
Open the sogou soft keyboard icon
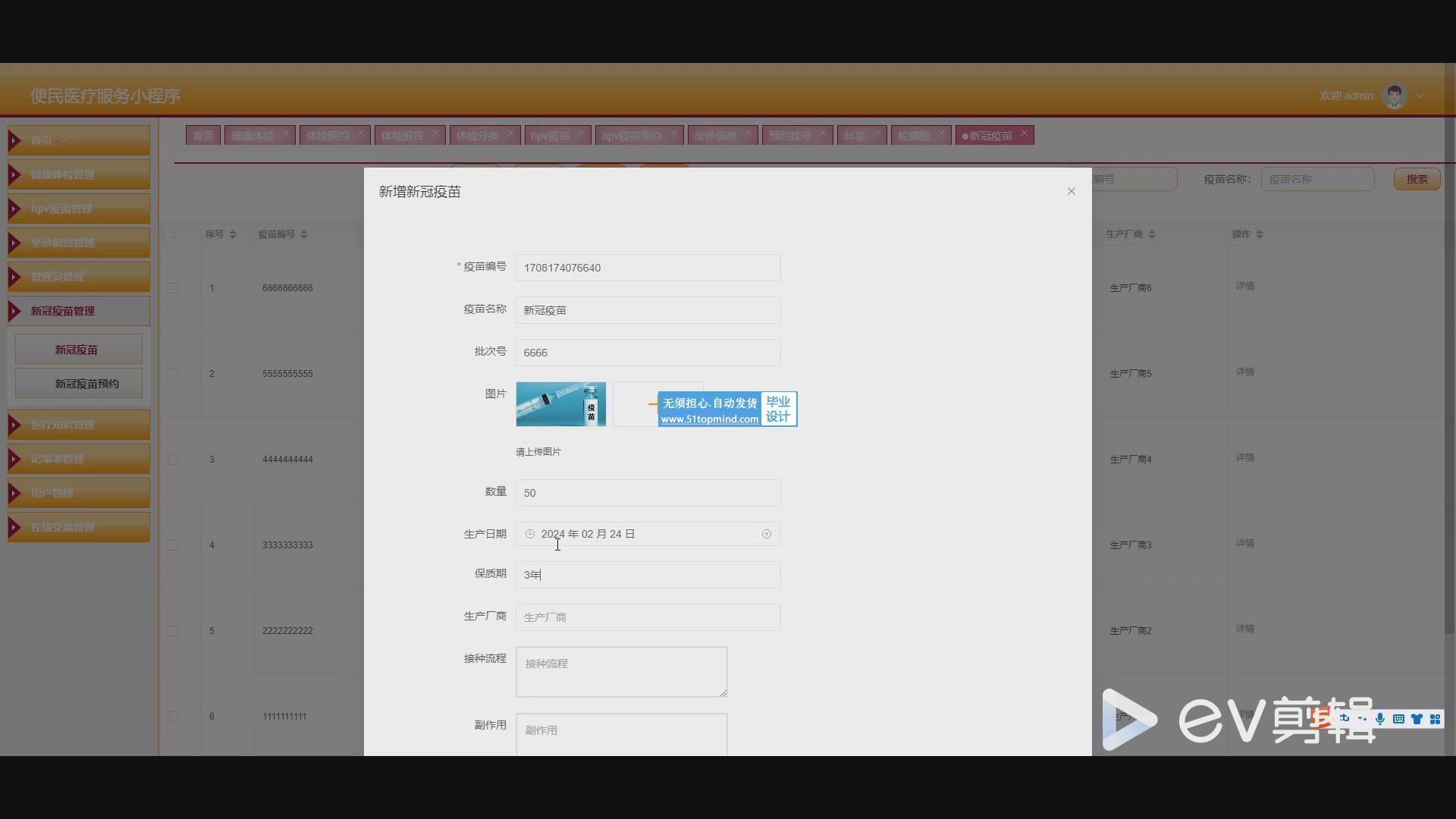pos(1398,719)
